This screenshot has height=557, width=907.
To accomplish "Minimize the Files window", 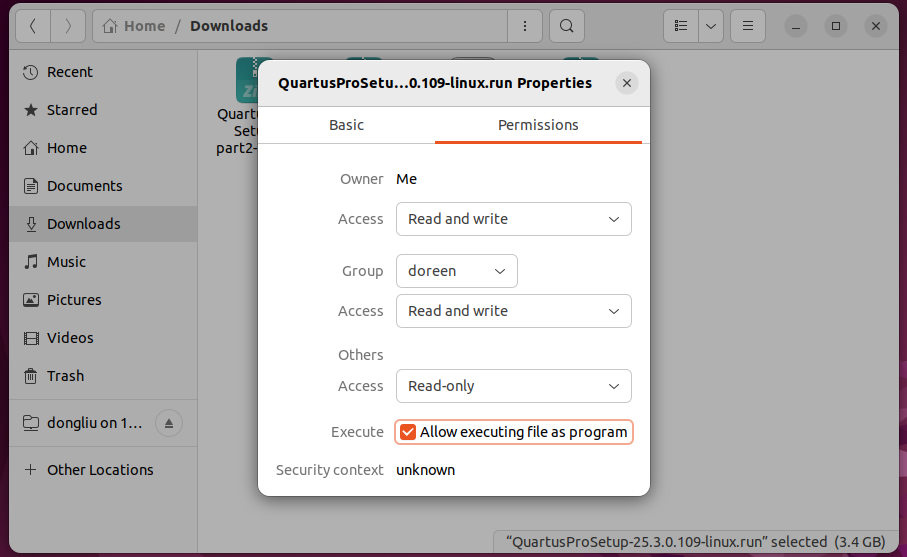I will coord(796,26).
